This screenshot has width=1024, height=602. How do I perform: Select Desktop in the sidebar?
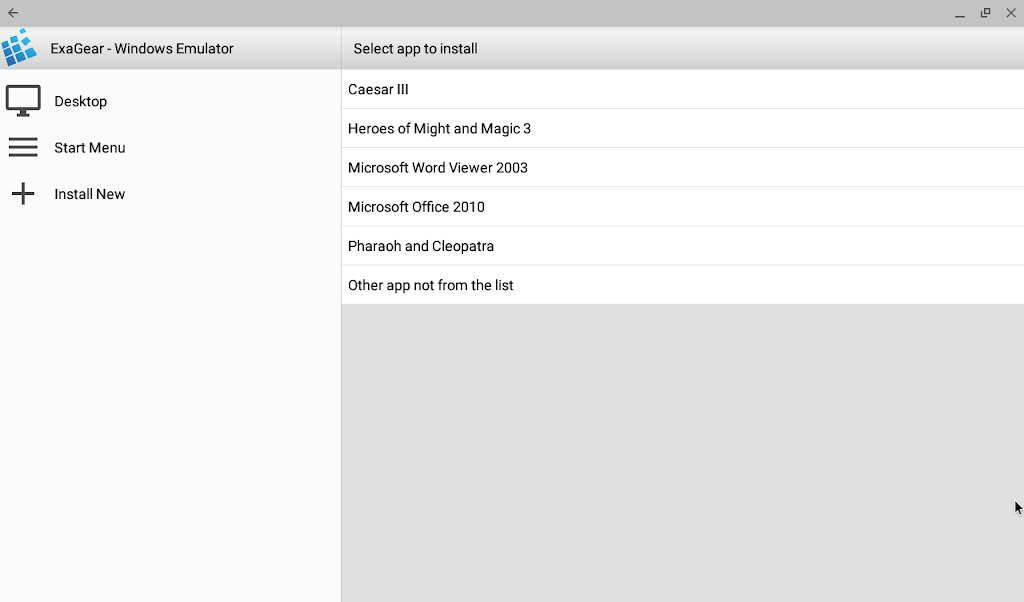pyautogui.click(x=80, y=101)
